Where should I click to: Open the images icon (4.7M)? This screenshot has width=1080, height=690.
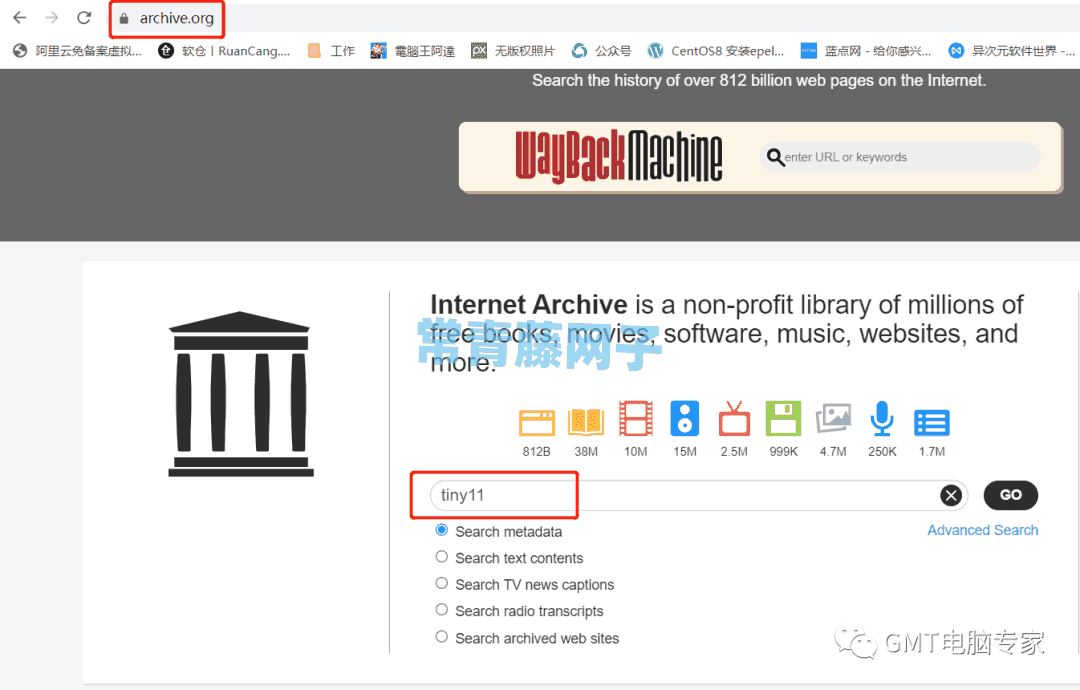click(833, 419)
